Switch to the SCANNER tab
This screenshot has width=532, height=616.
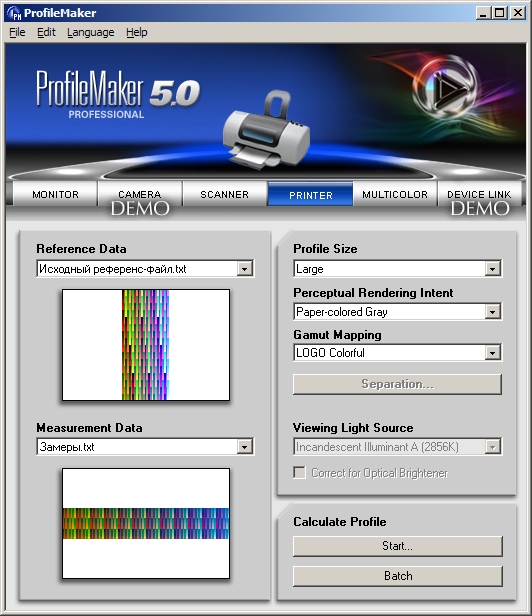(x=225, y=194)
